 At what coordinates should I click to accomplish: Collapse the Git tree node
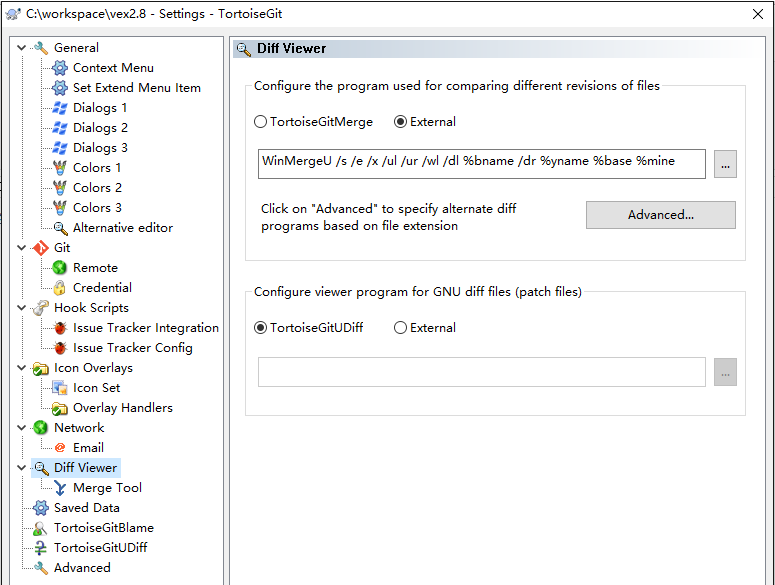click(22, 248)
